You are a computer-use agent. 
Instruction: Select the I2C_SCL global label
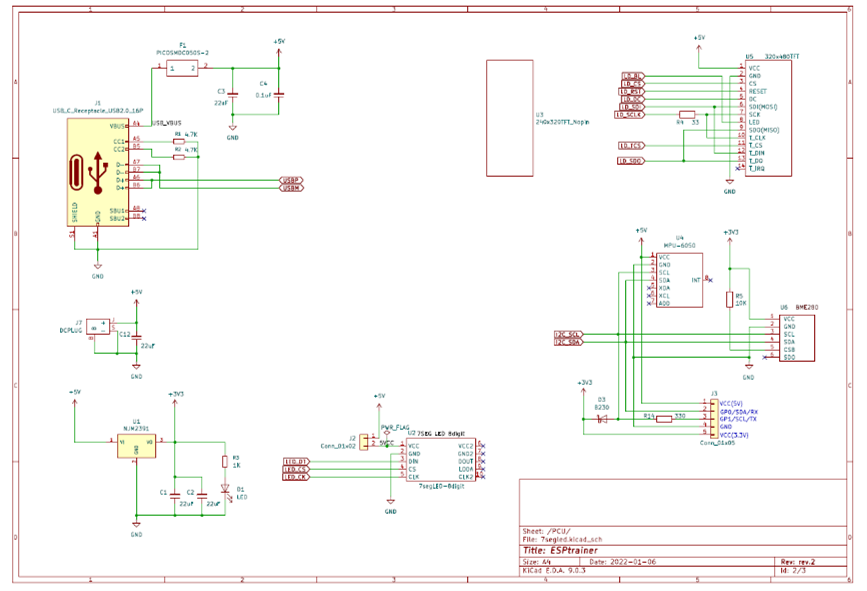(567, 334)
